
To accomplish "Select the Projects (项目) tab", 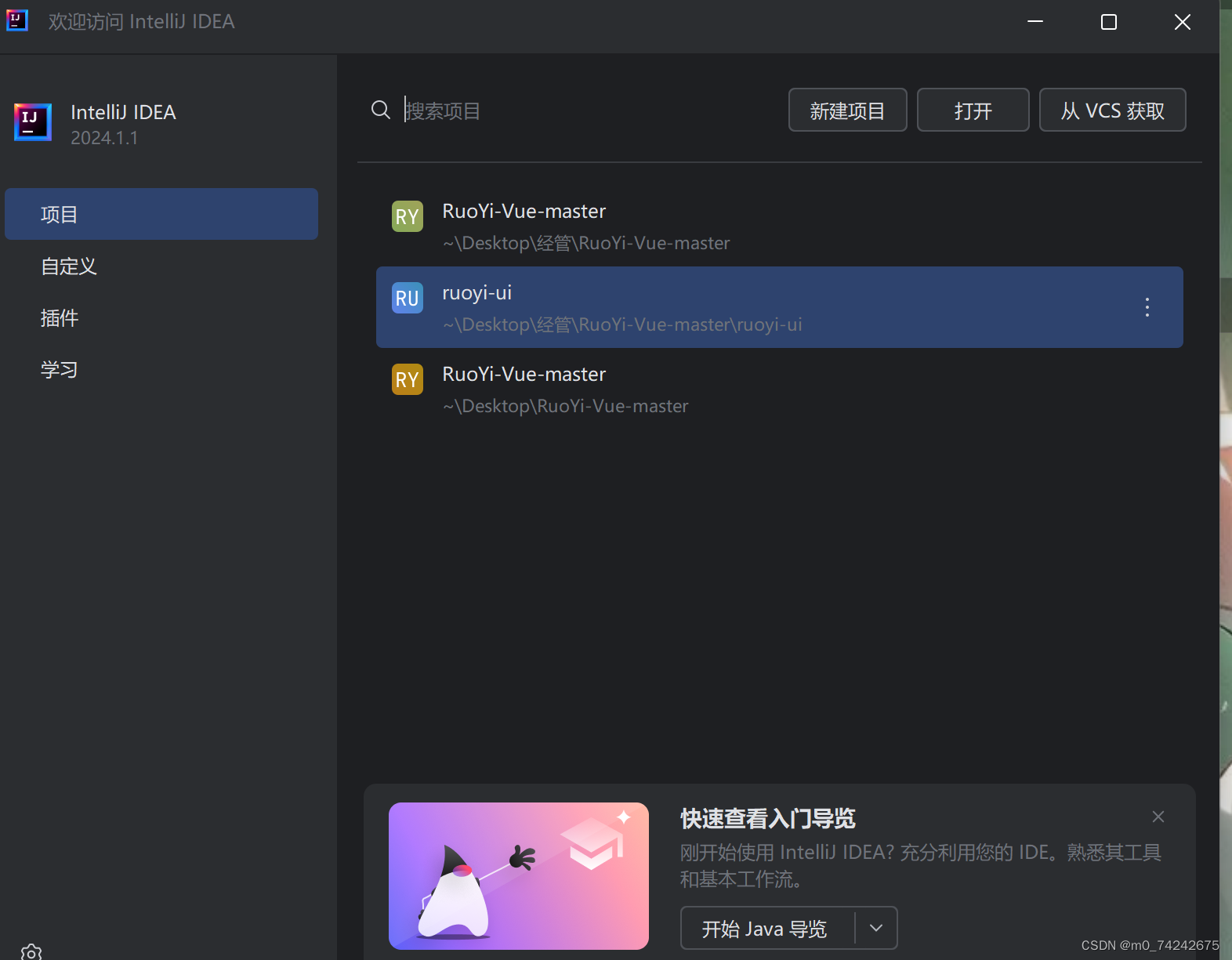I will click(x=161, y=214).
